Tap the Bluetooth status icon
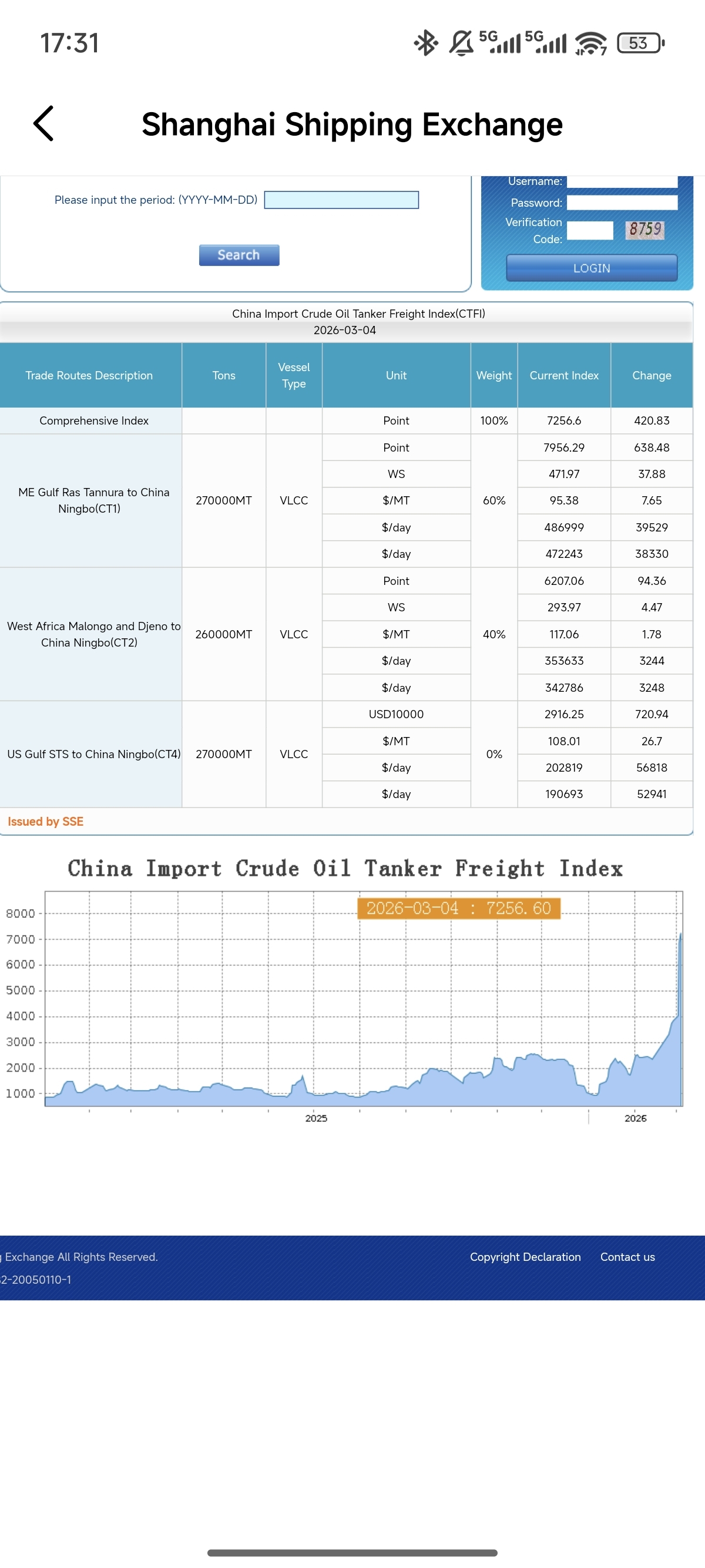The image size is (705, 1568). pos(425,43)
